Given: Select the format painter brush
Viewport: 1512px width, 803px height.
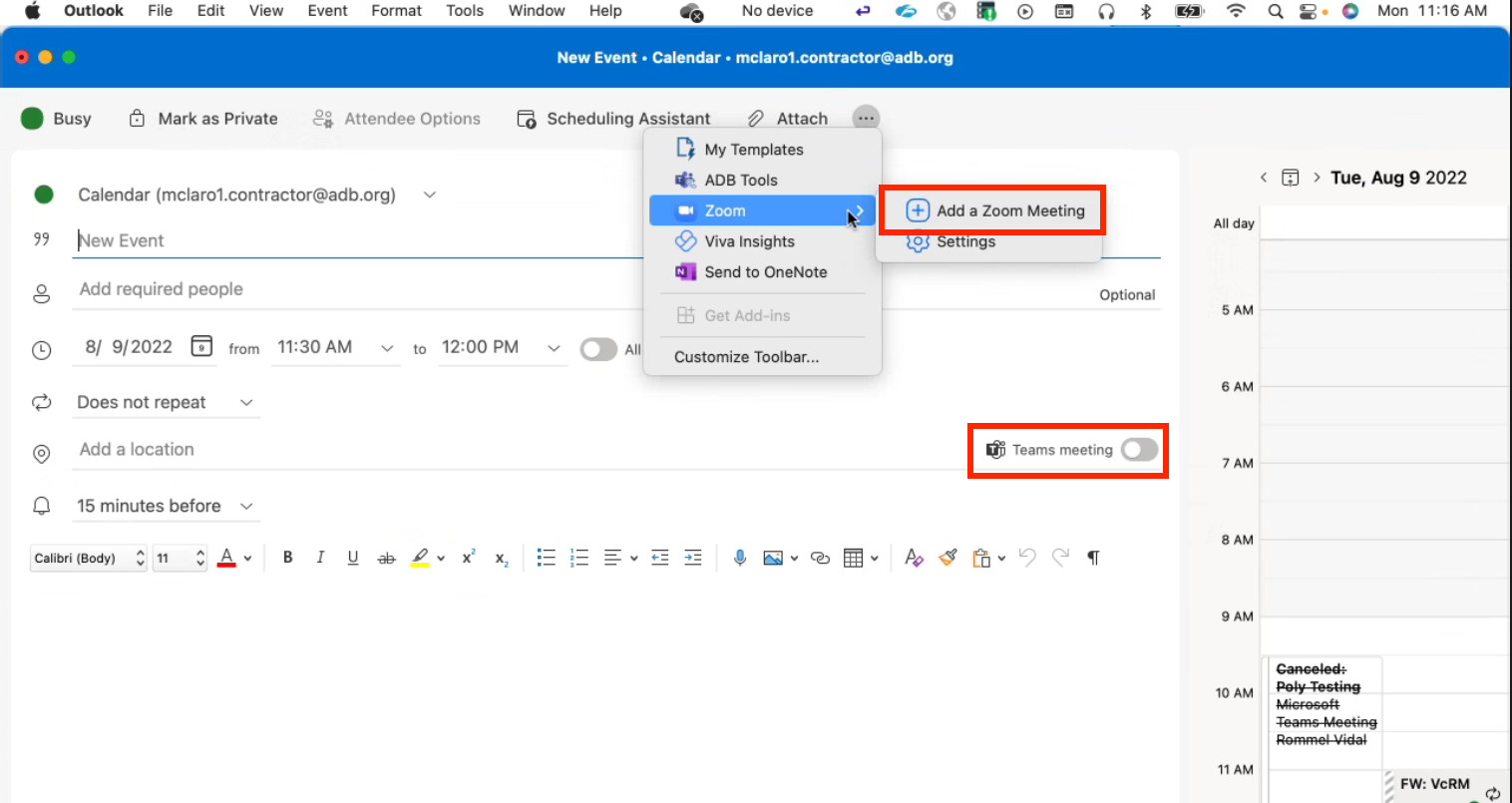Looking at the screenshot, I should [947, 558].
